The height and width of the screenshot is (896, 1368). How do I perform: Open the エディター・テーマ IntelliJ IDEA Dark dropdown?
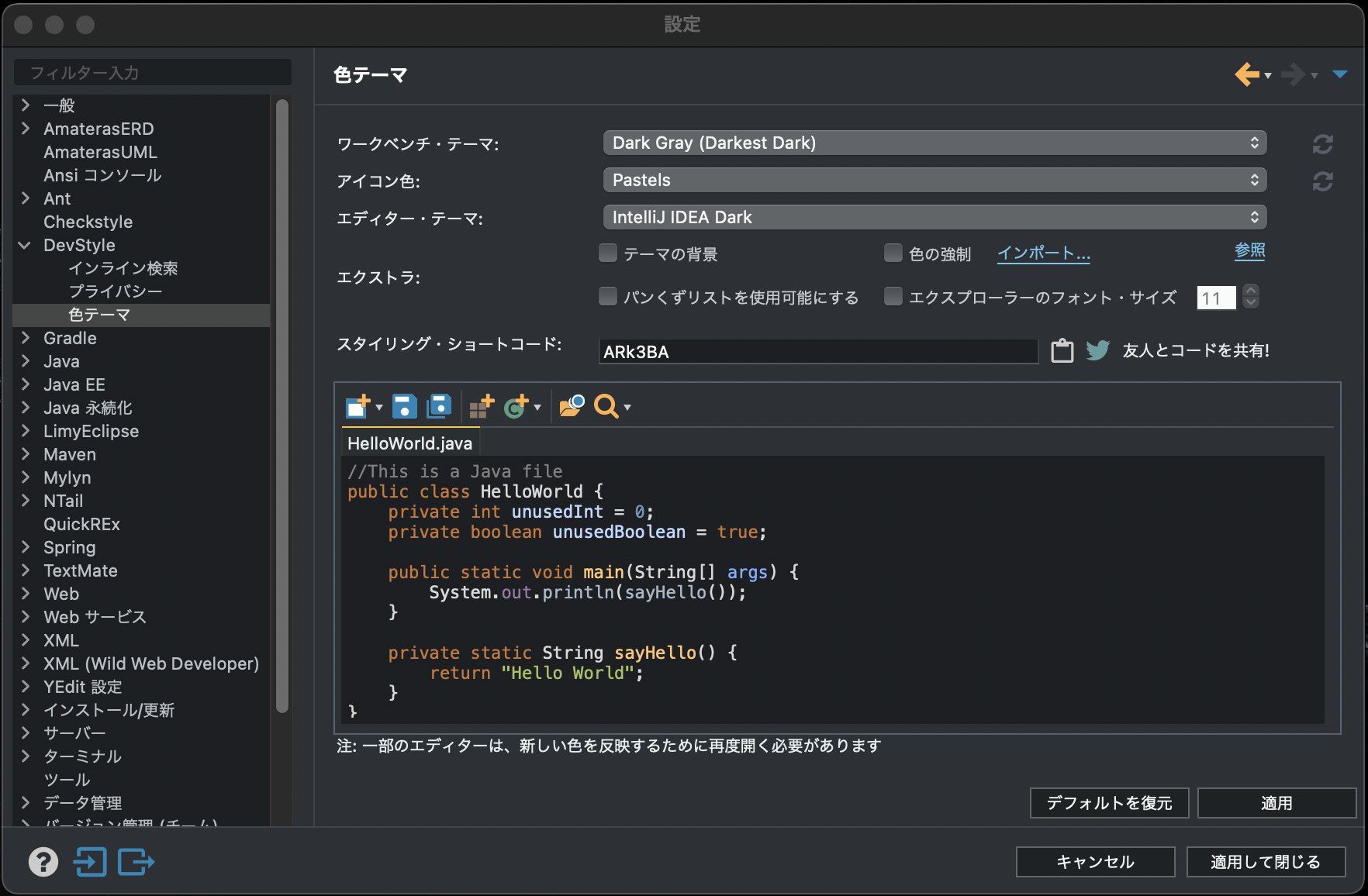coord(934,217)
